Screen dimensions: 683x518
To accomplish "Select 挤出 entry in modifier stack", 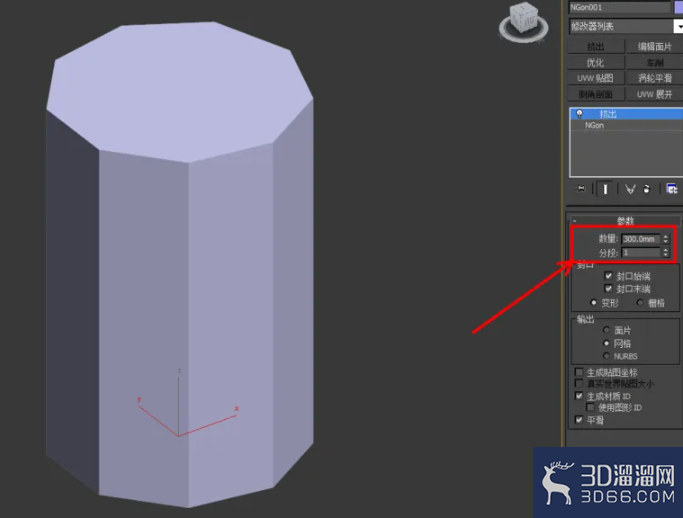I will (x=627, y=114).
